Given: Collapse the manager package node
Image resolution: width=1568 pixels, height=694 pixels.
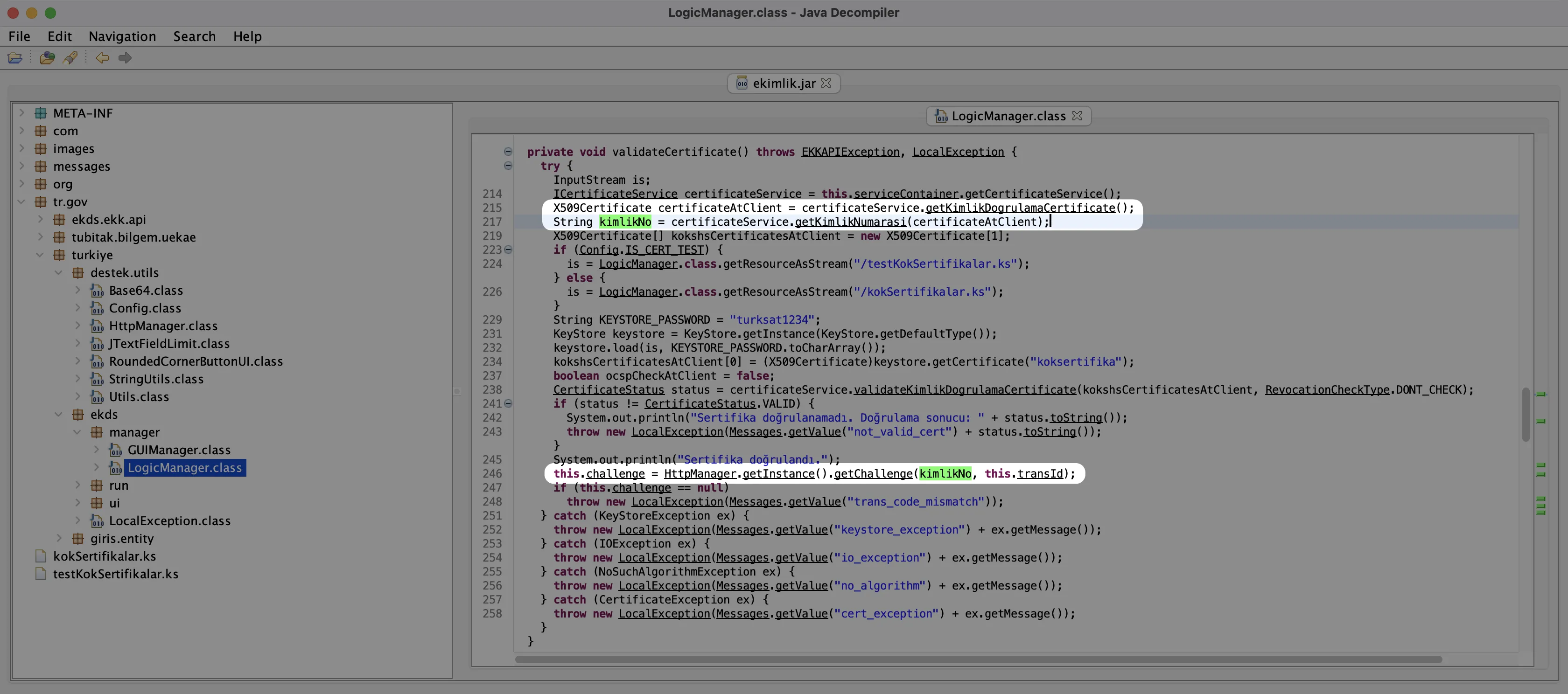Looking at the screenshot, I should coord(77,432).
